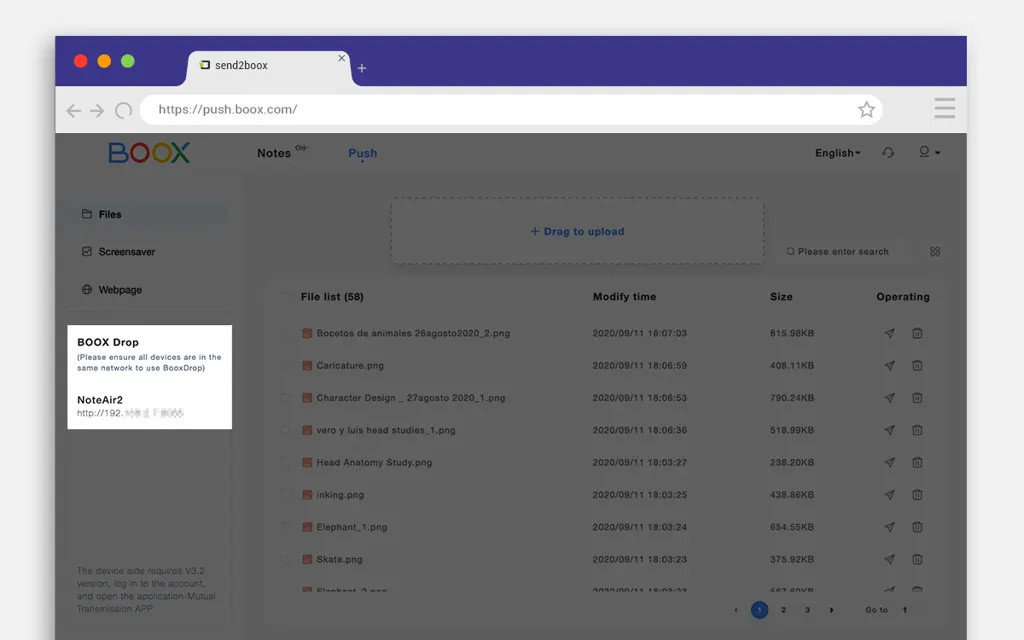Switch to the Notes tab
1024x640 pixels.
[274, 153]
